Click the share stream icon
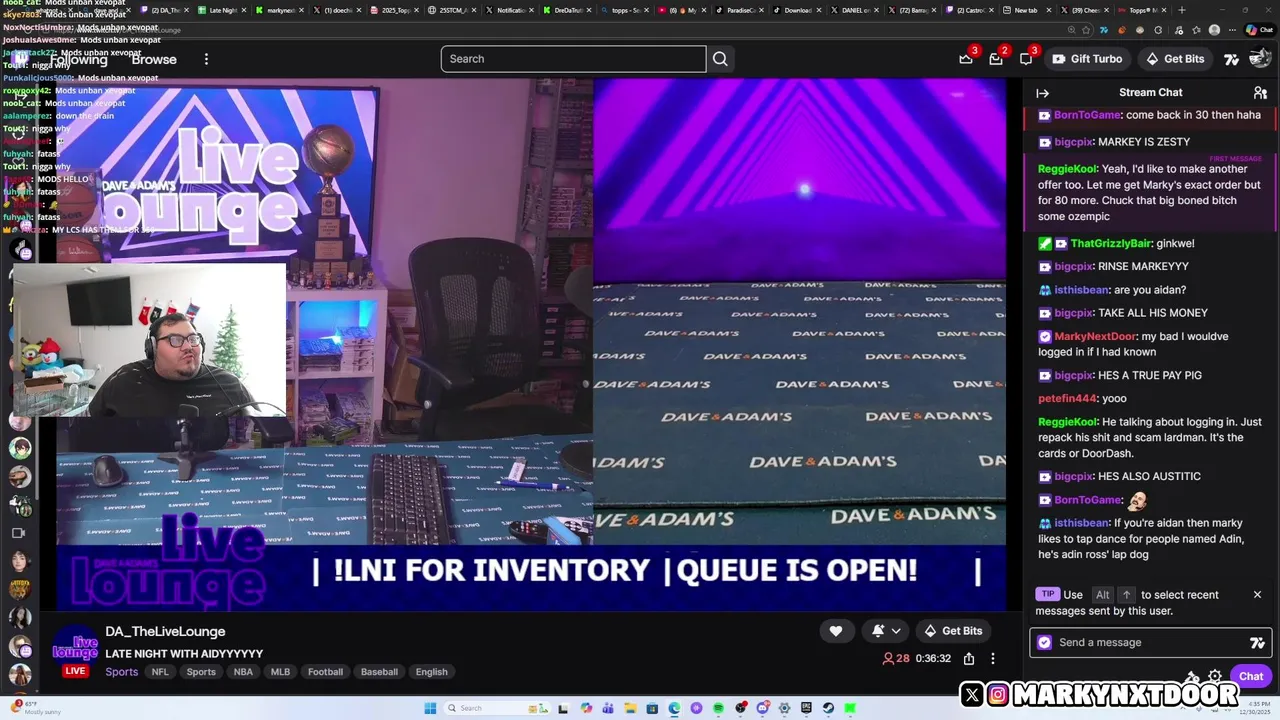Viewport: 1280px width, 720px height. [969, 659]
